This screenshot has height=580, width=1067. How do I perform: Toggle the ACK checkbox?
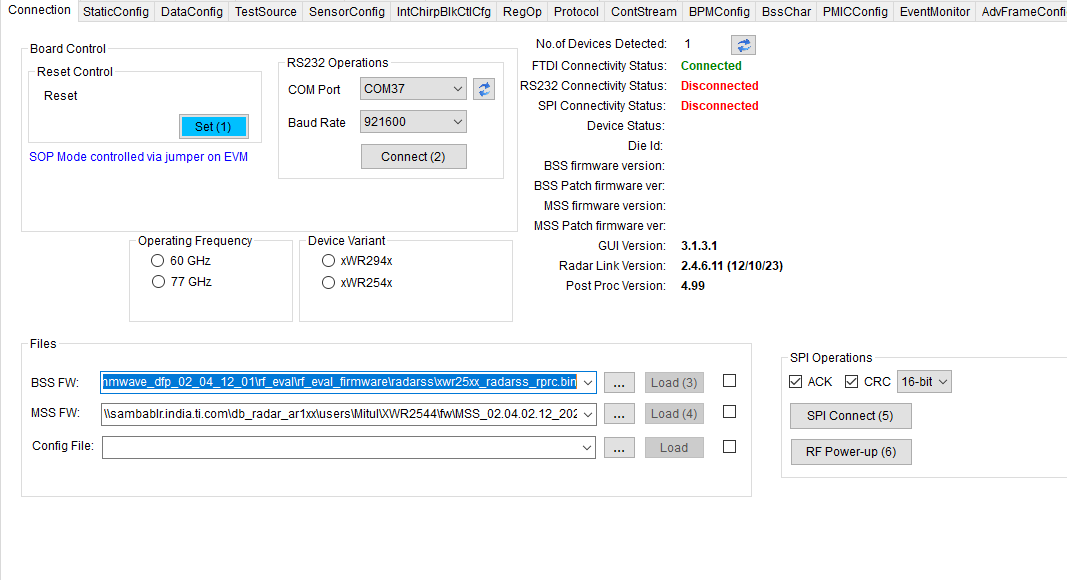(x=795, y=382)
